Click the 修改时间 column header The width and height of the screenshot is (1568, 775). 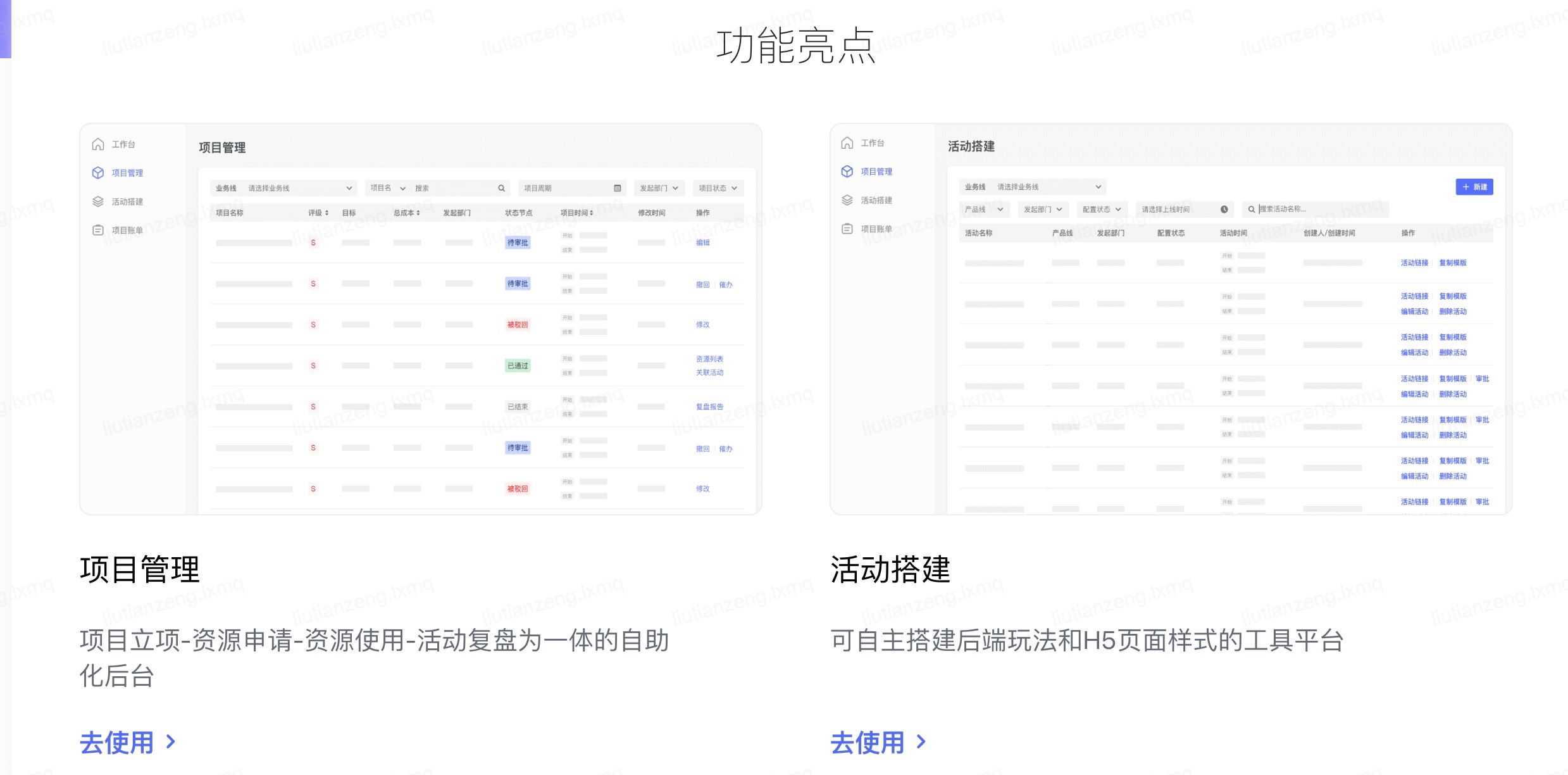click(651, 213)
